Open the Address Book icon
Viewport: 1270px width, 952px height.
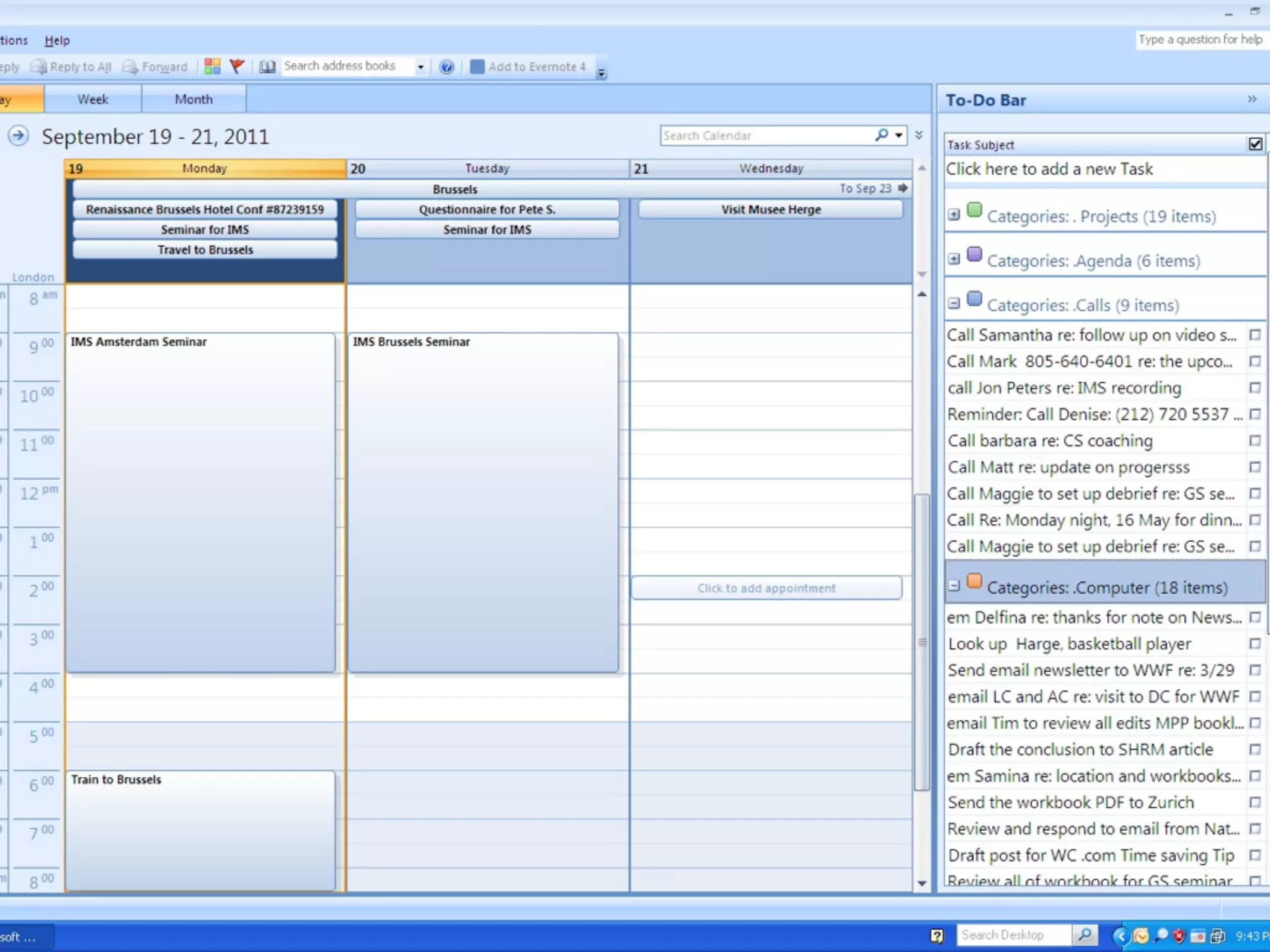point(267,67)
